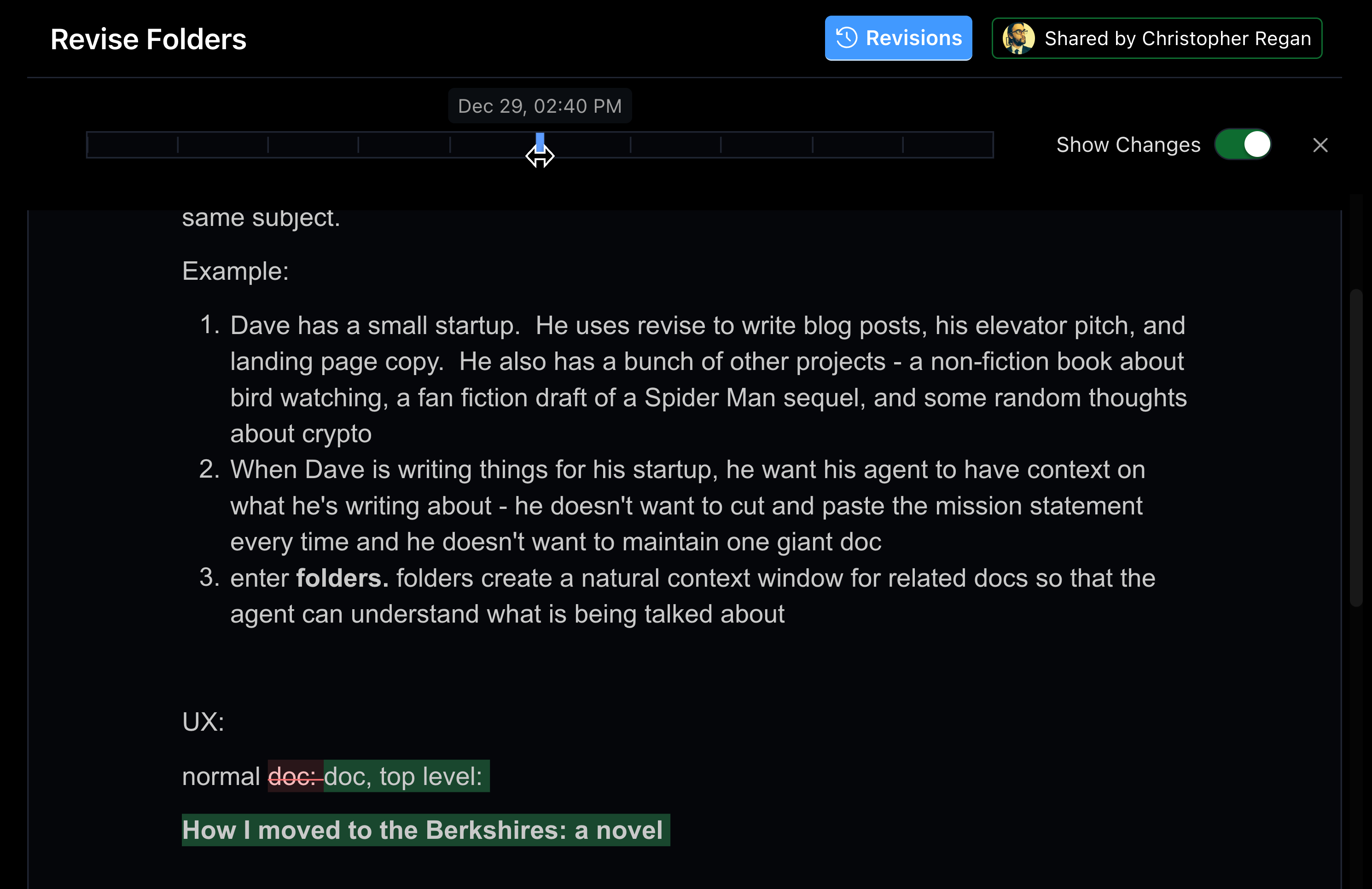Click the bold "folders." word
Screen dimensions: 1372x889
342,578
